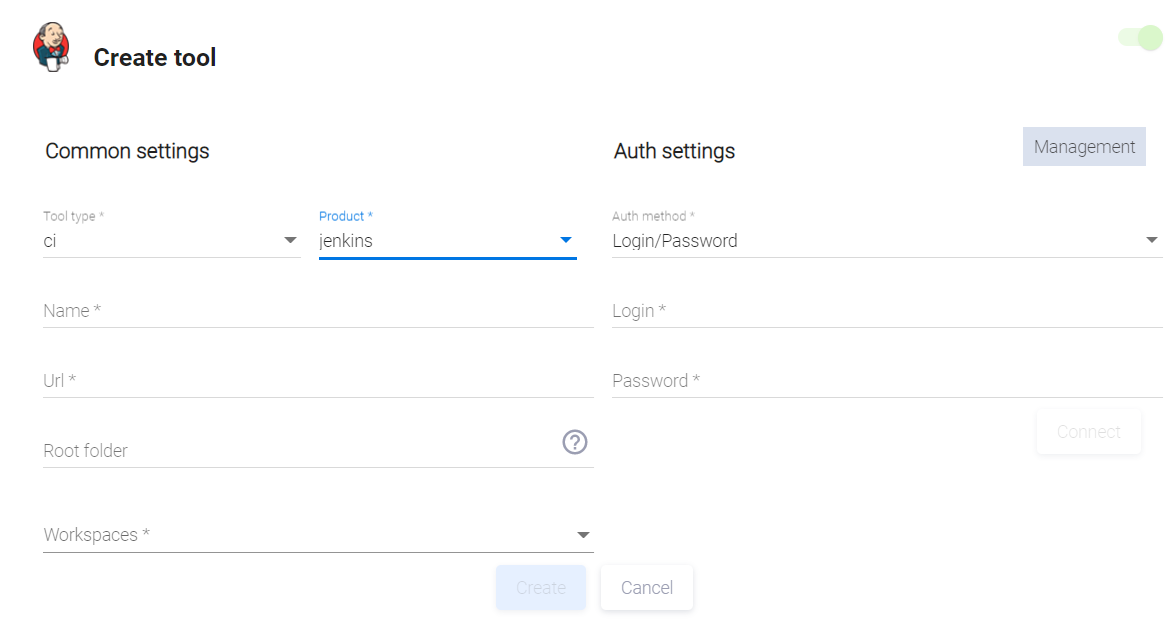Click into the Url field
The image size is (1176, 627).
click(318, 381)
